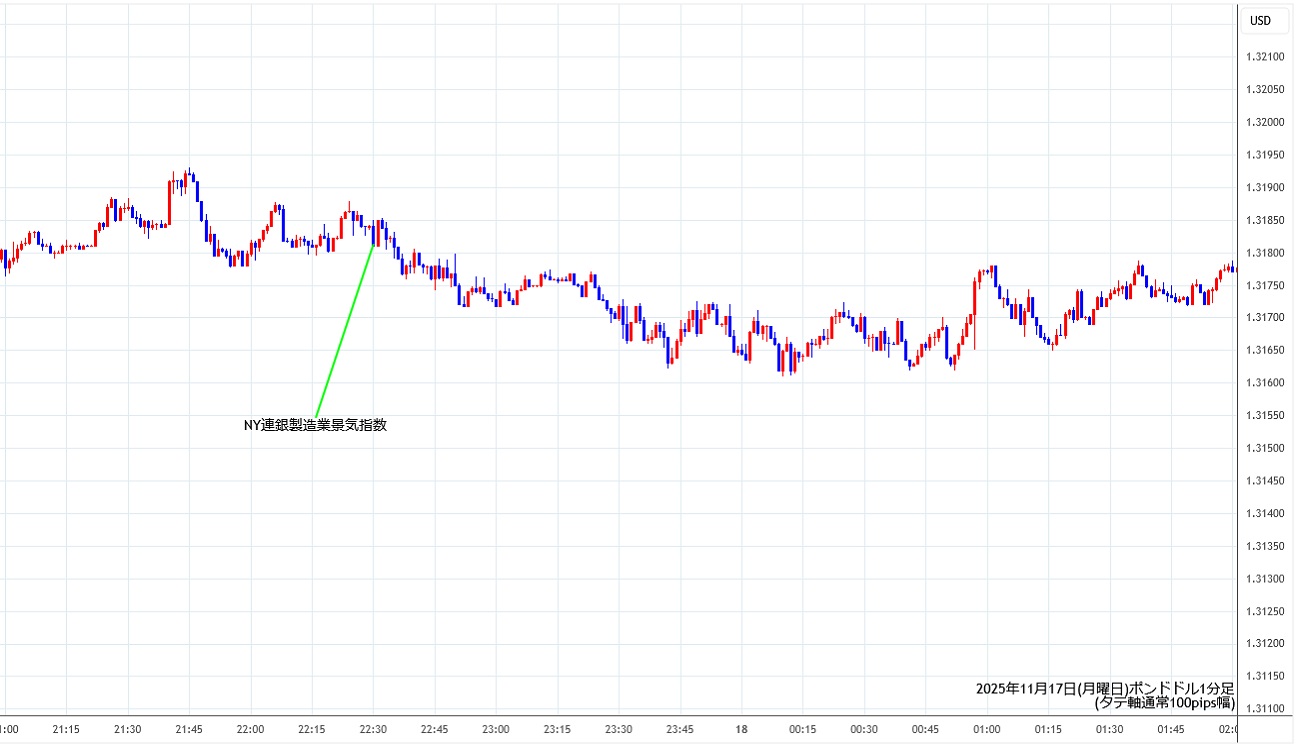Click the 1.31800 price axis label
1300x745 pixels.
pyautogui.click(x=1266, y=253)
